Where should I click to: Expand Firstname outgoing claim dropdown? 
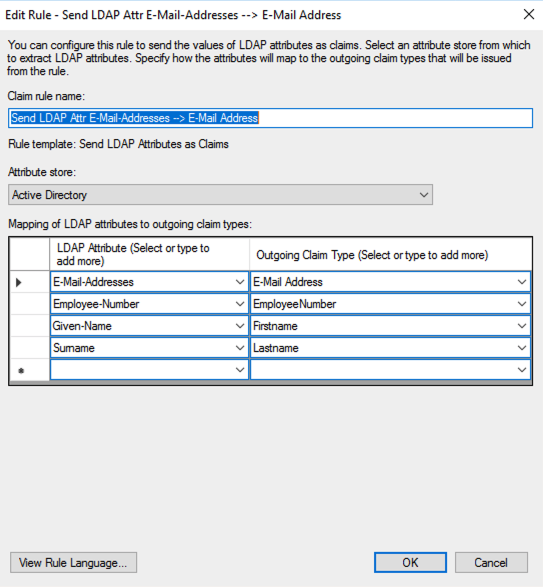(522, 326)
